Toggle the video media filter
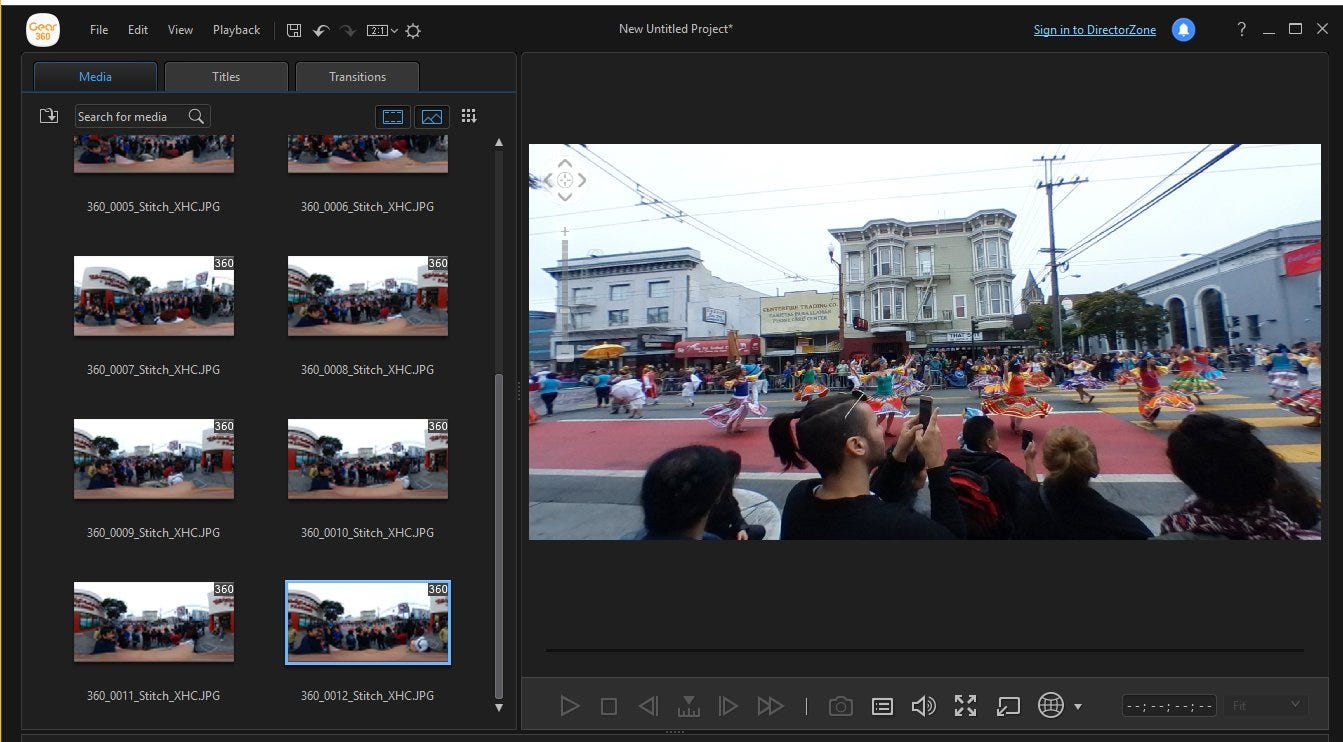Image resolution: width=1343 pixels, height=742 pixels. tap(393, 117)
